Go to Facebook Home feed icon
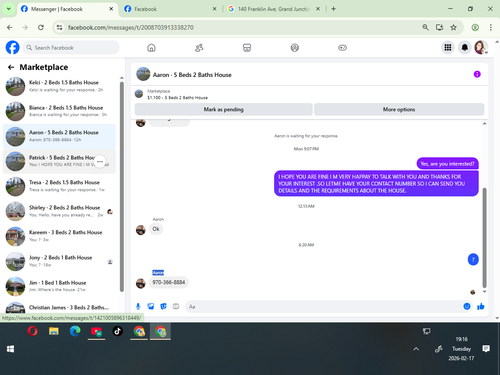Screen dimensions: 500x375 [x=151, y=48]
